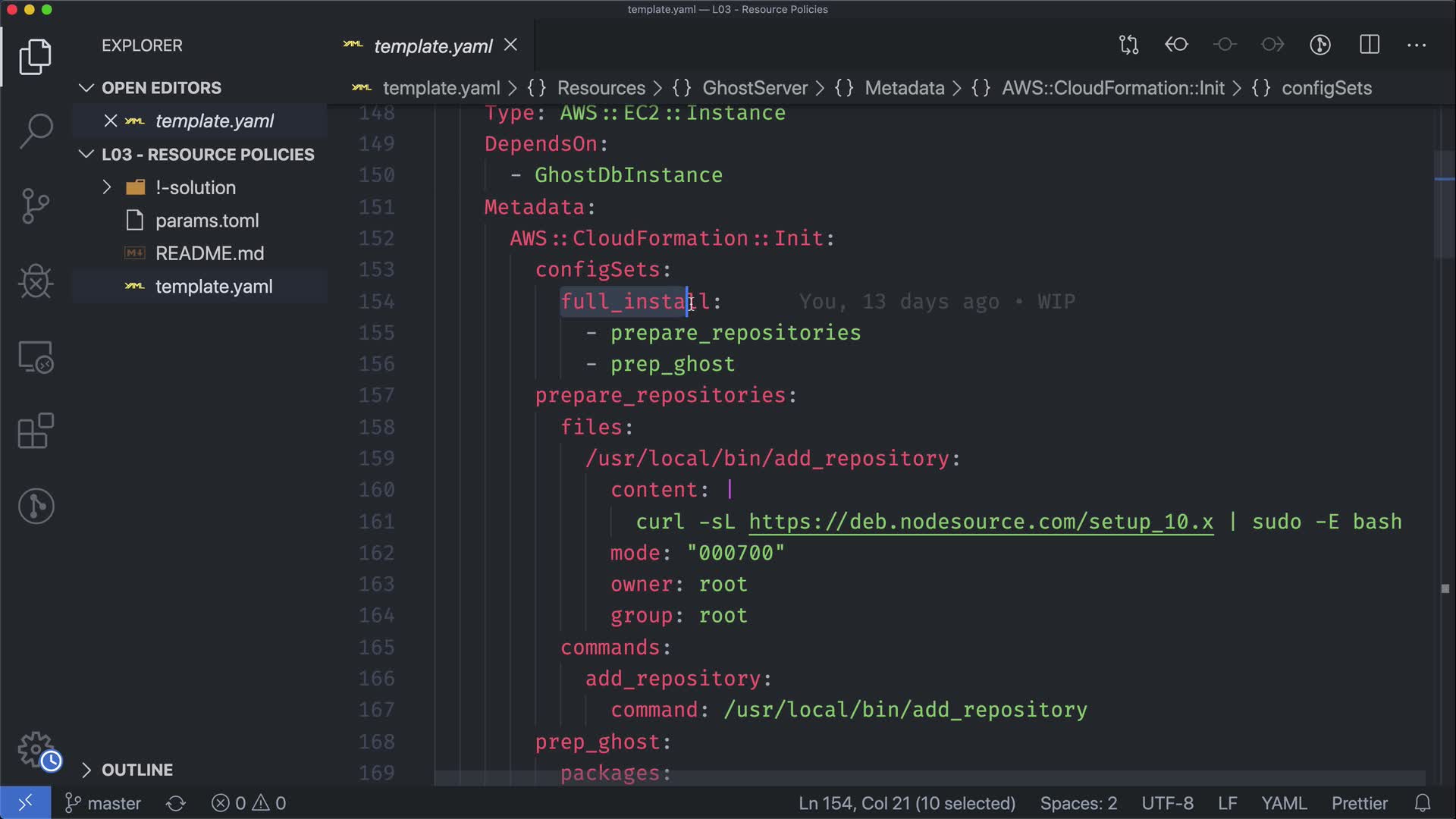Collapse the Open Editors section
1456x819 pixels.
click(86, 88)
